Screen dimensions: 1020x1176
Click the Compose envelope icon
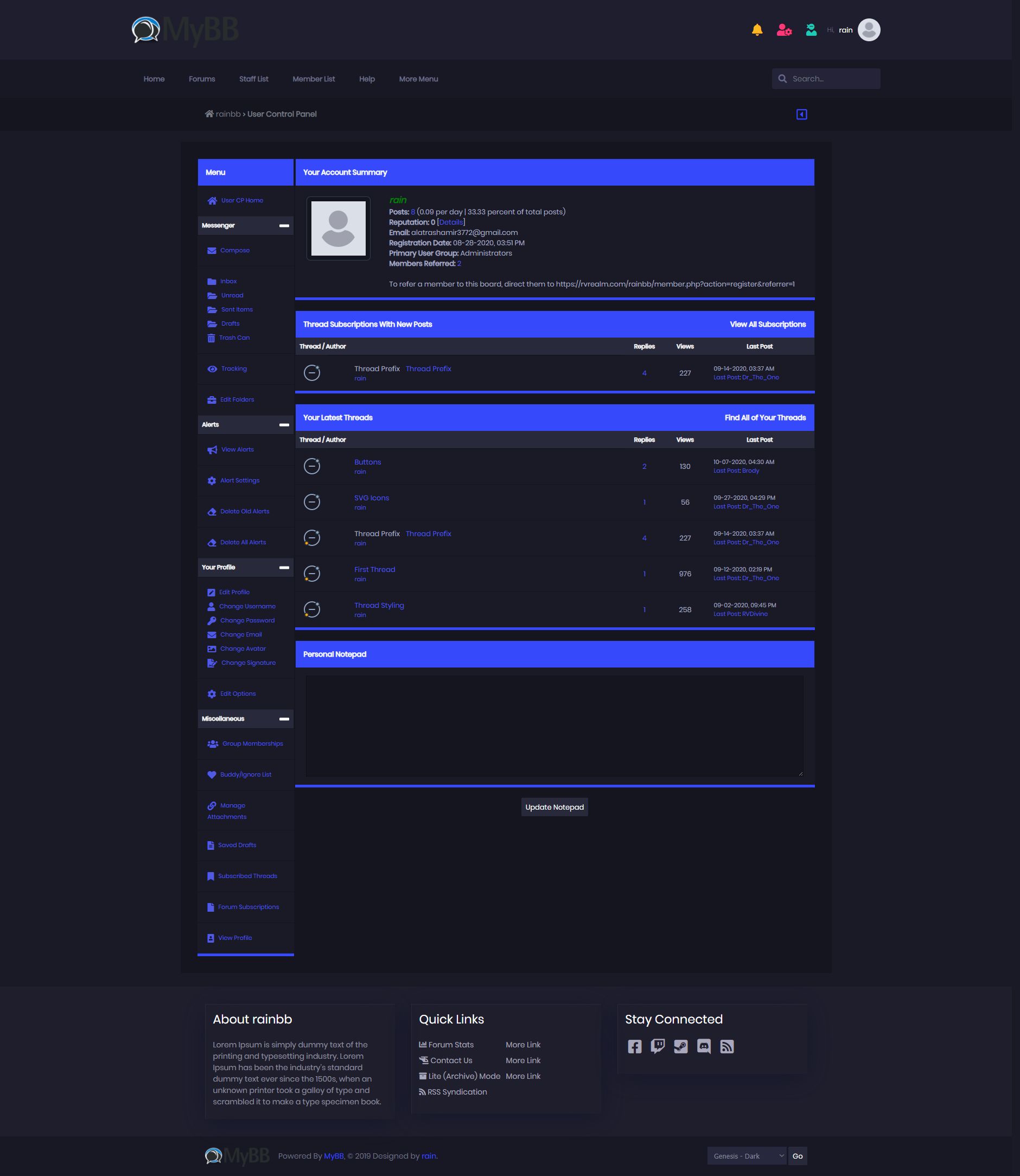tap(212, 251)
